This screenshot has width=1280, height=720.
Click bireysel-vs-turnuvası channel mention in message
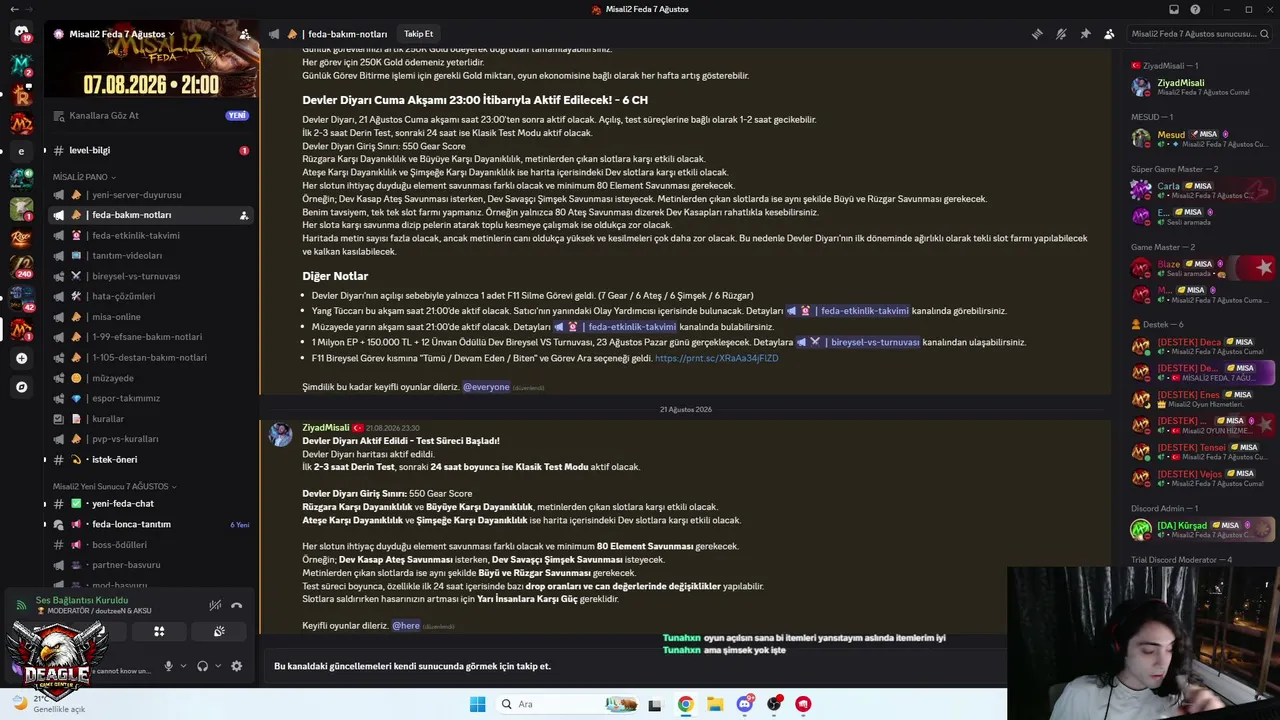coord(858,342)
